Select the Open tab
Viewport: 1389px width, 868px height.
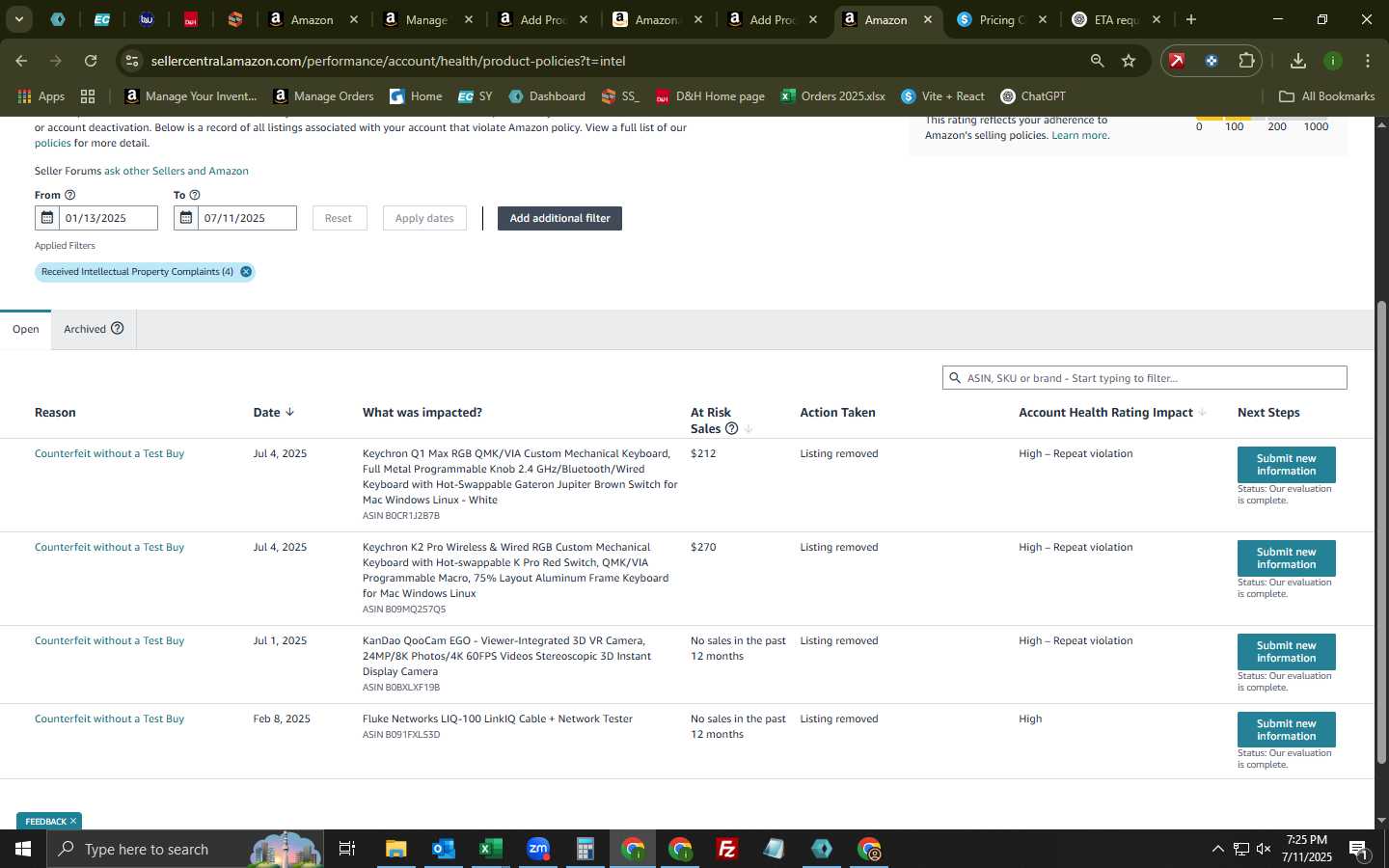[26, 329]
